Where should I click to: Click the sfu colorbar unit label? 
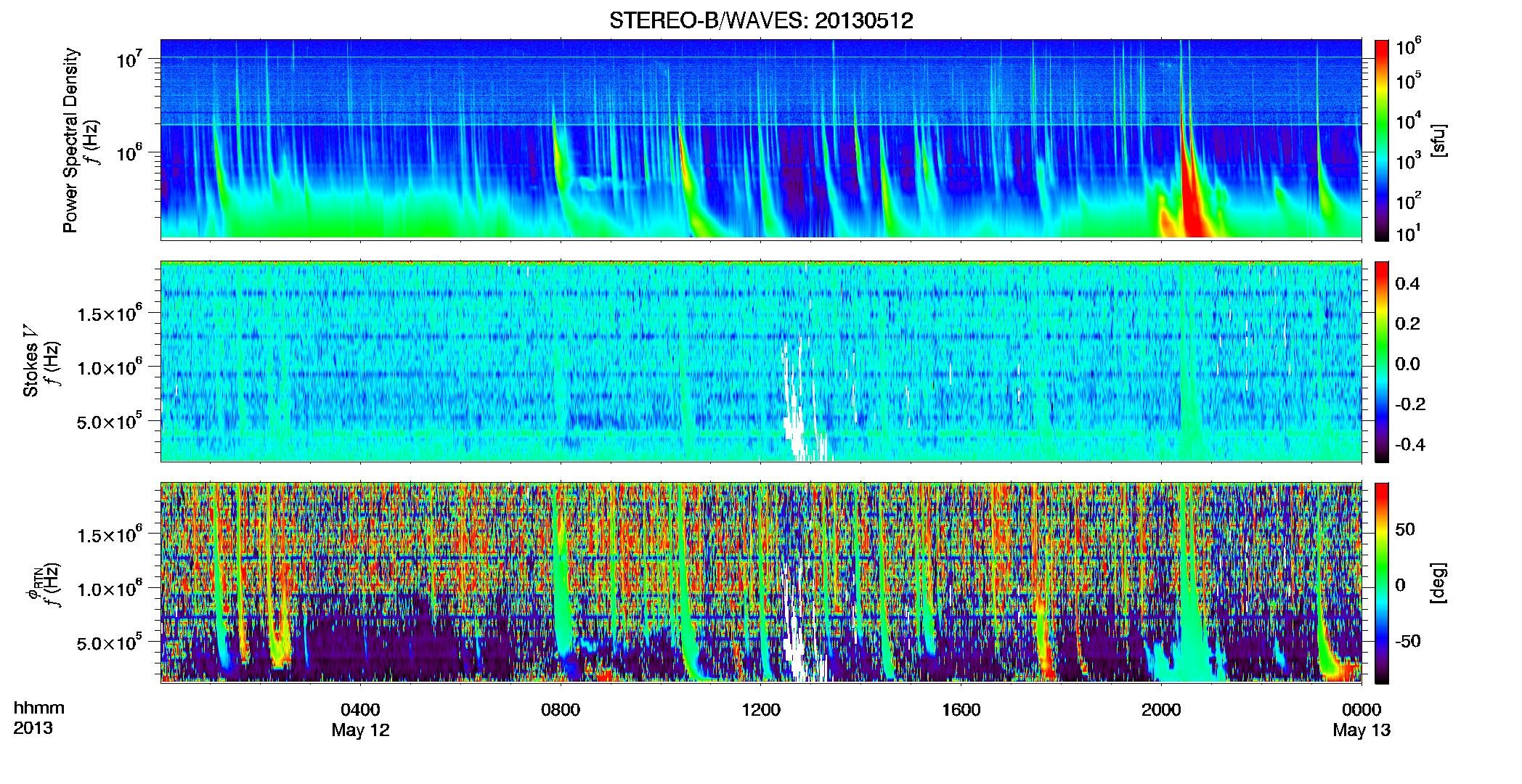pyautogui.click(x=1438, y=140)
